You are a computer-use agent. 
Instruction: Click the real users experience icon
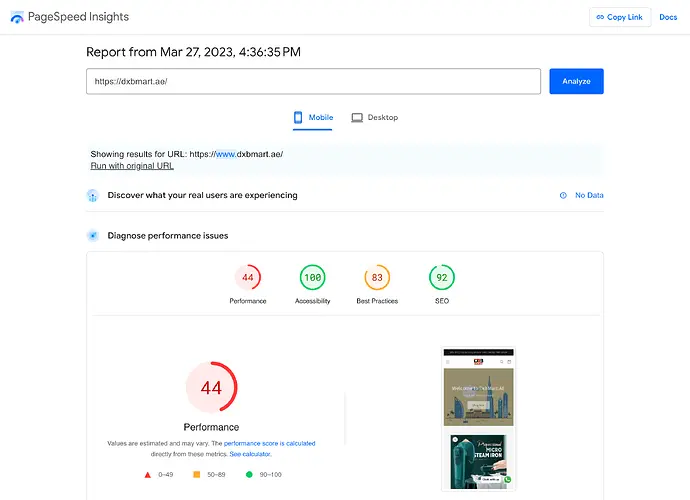[93, 195]
